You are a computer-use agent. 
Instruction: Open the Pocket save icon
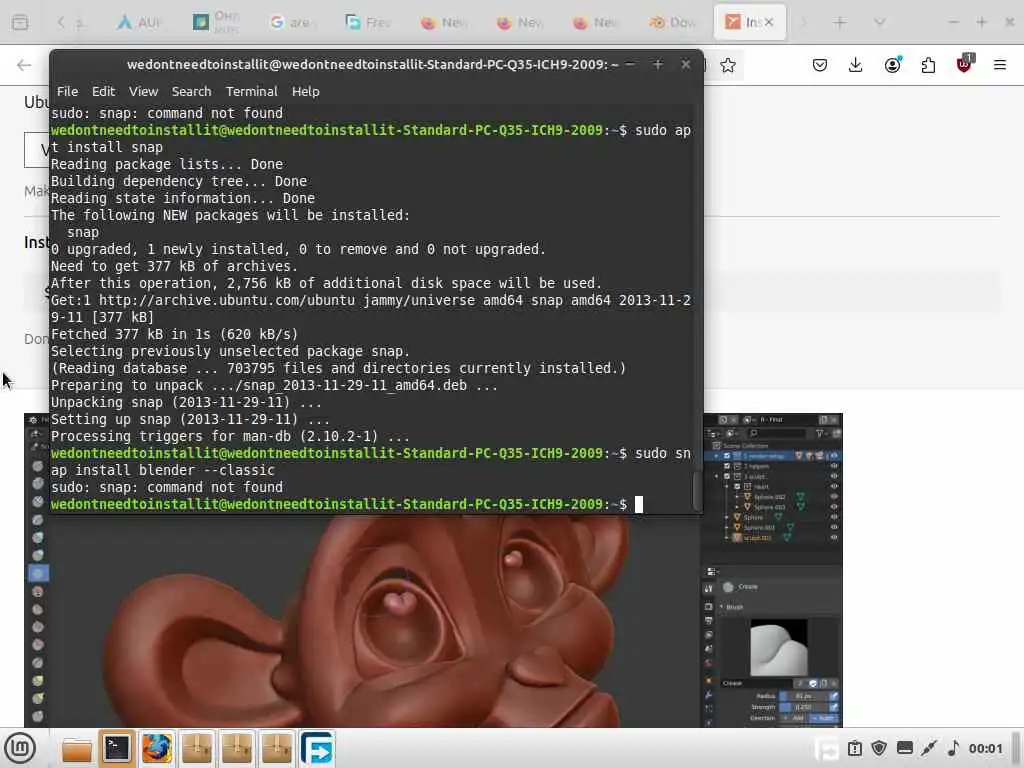pyautogui.click(x=820, y=65)
